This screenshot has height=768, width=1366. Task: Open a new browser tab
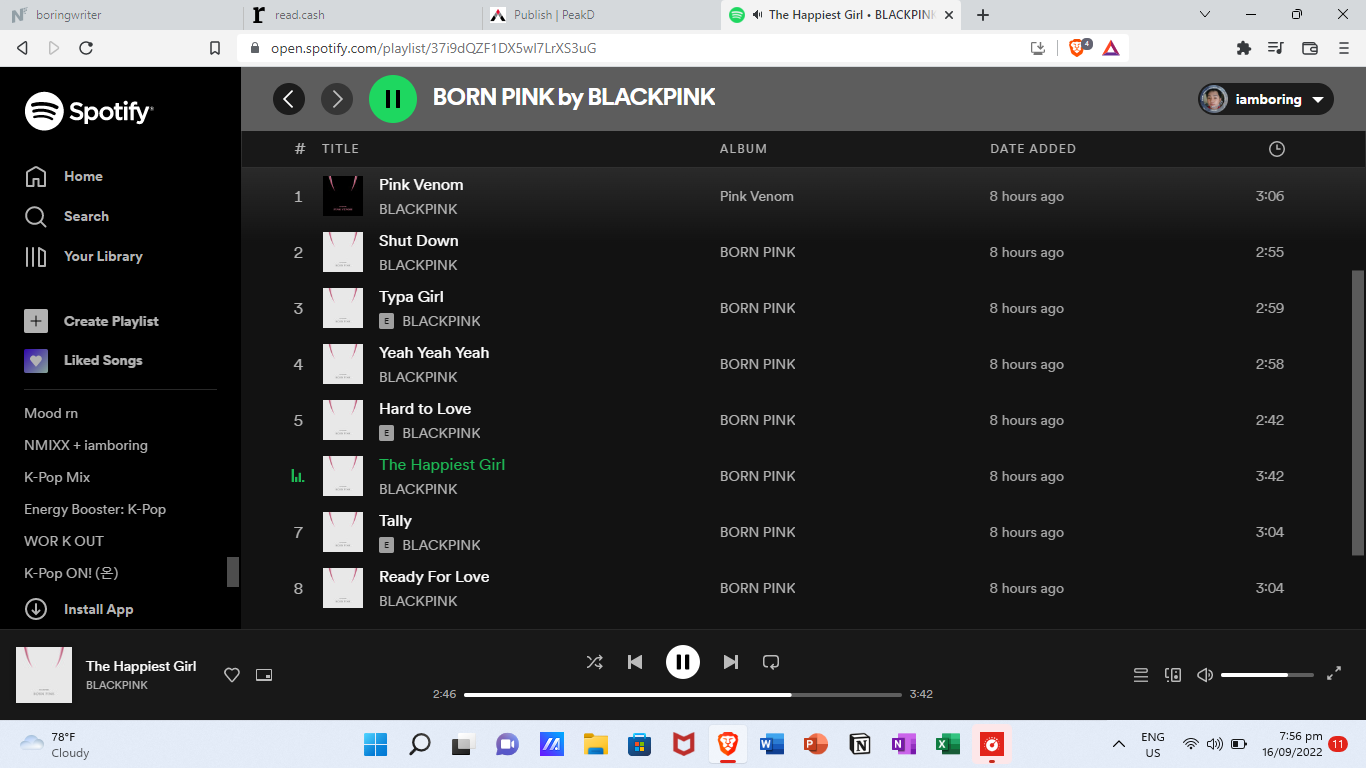tap(983, 15)
